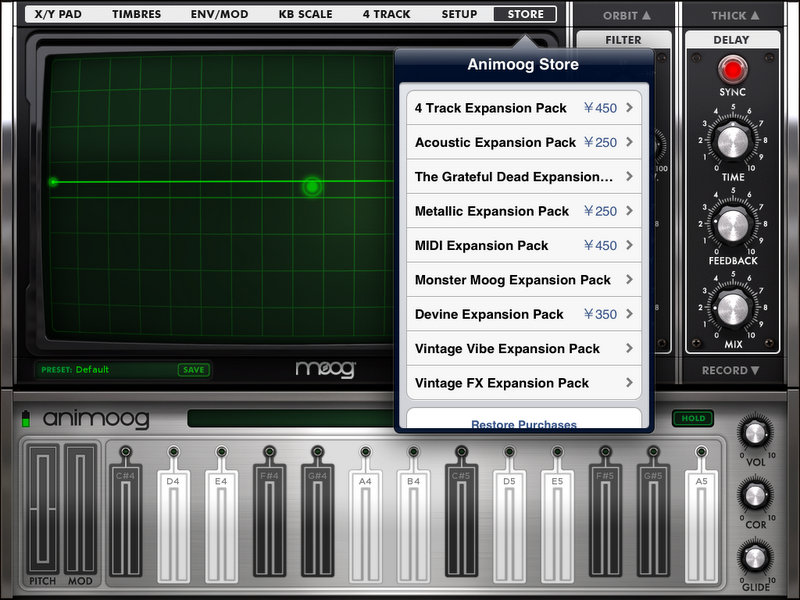The width and height of the screenshot is (800, 600).
Task: Click the Delay FEEDBACK knob
Action: 732,226
